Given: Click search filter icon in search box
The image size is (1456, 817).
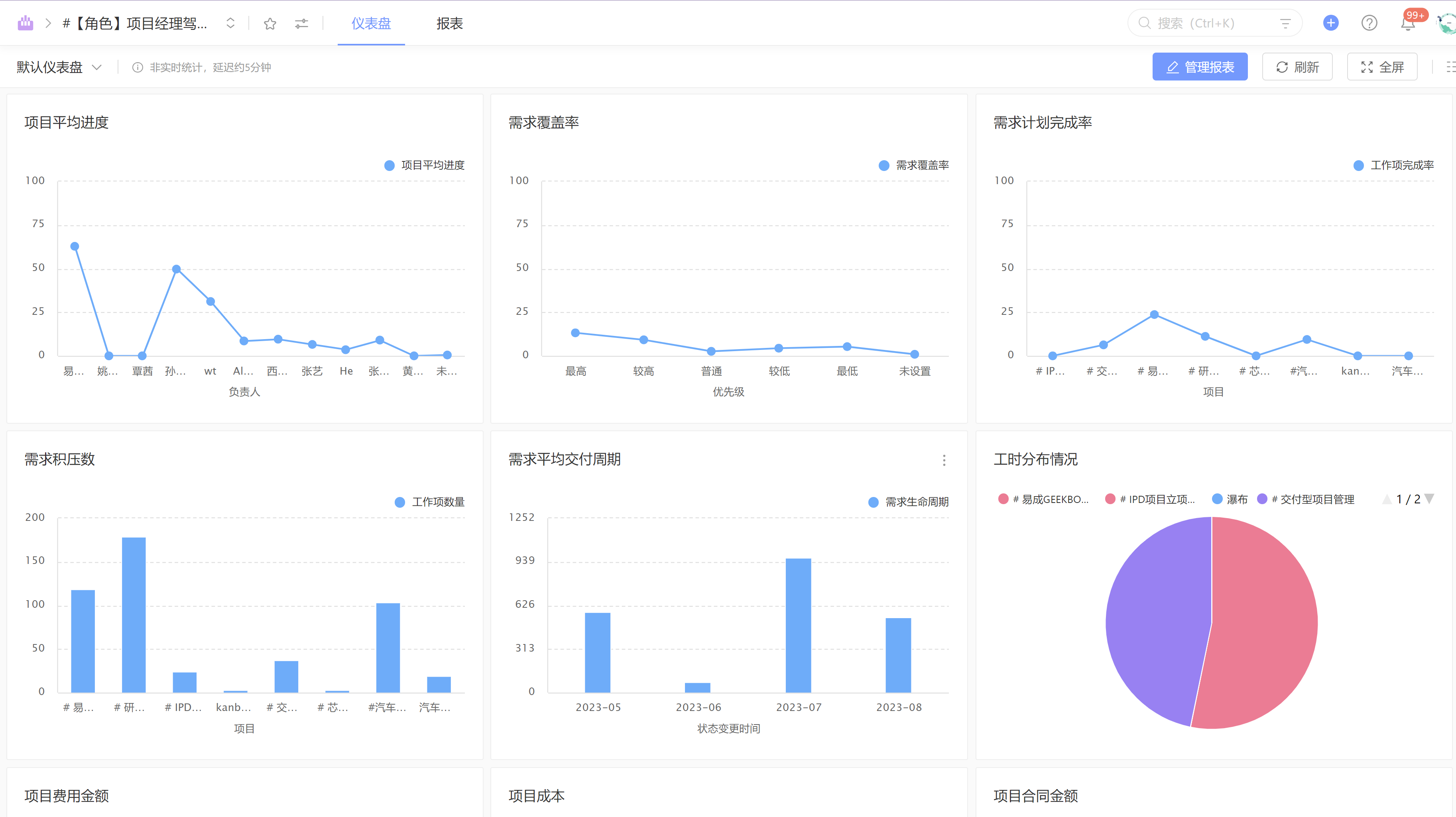Looking at the screenshot, I should [1285, 23].
